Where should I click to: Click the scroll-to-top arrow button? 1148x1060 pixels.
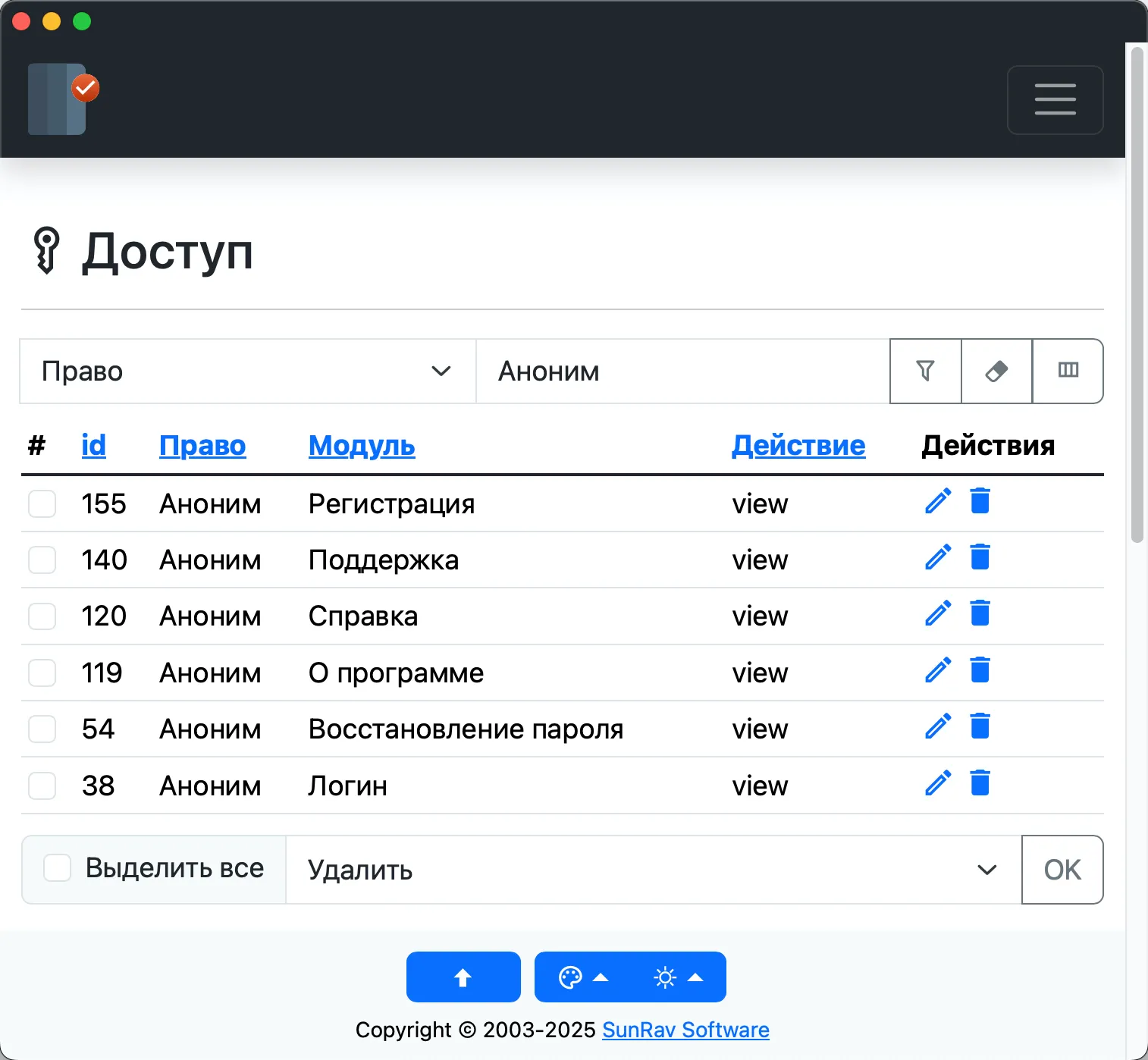tap(463, 977)
